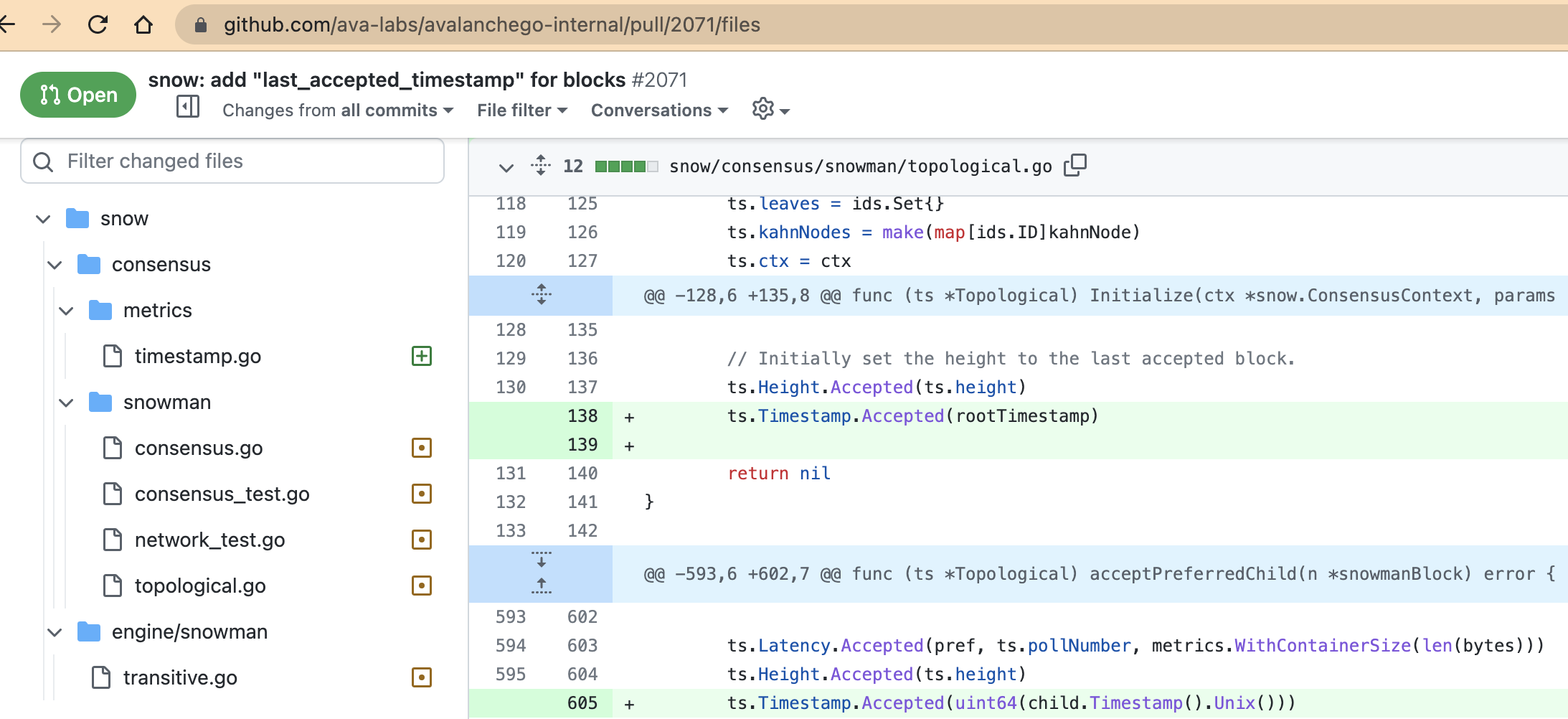Click the browser reload icon
Screen dimensions: 1568x719
pyautogui.click(x=98, y=25)
